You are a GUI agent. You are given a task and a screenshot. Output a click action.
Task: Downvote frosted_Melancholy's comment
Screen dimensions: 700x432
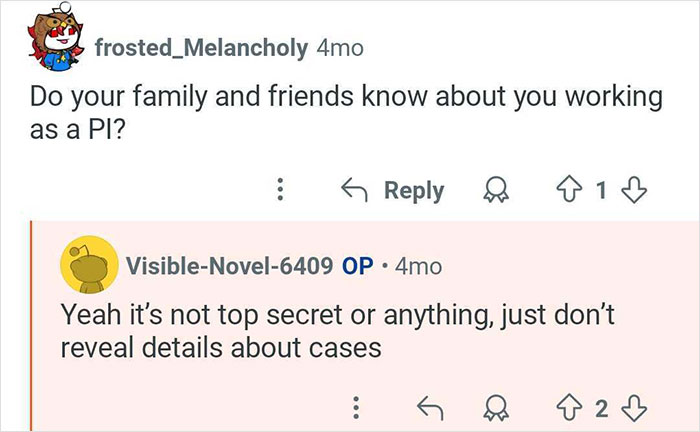tap(634, 189)
